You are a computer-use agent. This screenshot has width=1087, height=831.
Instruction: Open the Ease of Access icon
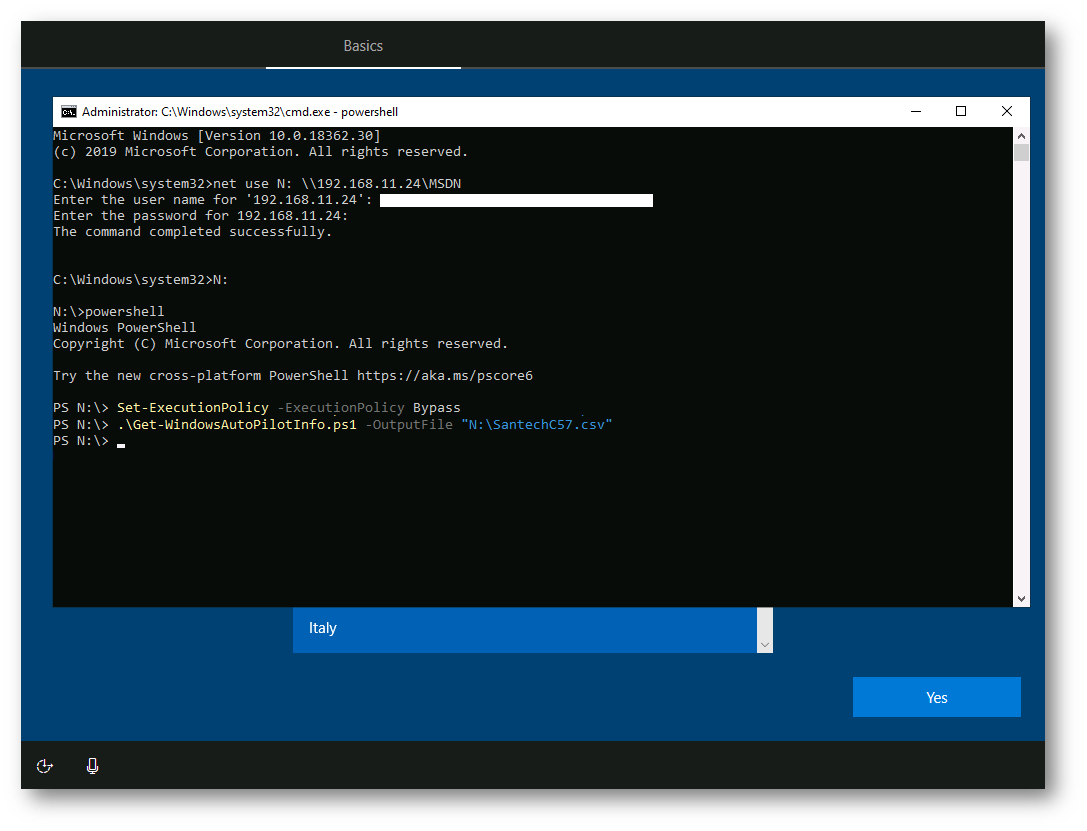(44, 766)
